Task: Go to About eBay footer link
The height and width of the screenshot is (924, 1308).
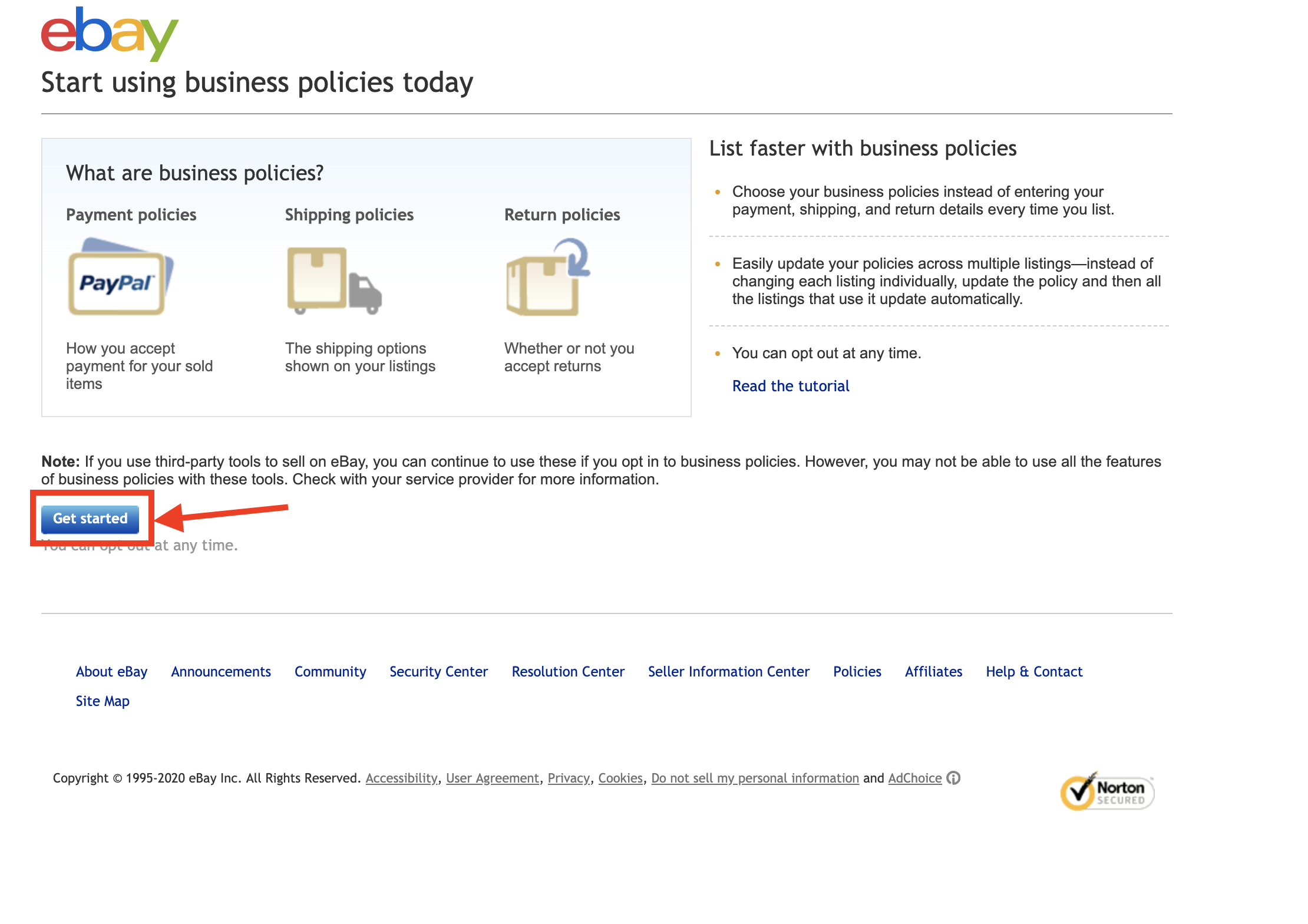Action: [111, 672]
